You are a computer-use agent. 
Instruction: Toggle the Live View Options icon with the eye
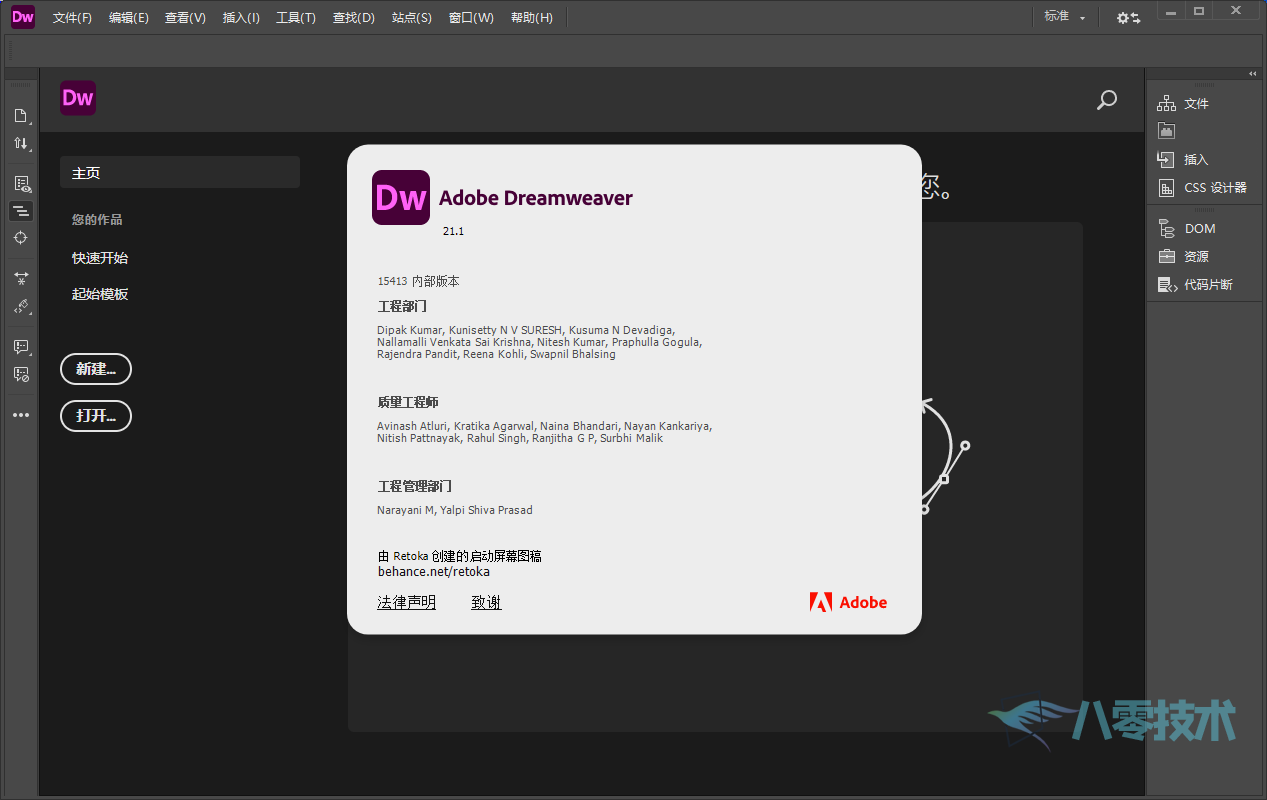click(x=21, y=184)
